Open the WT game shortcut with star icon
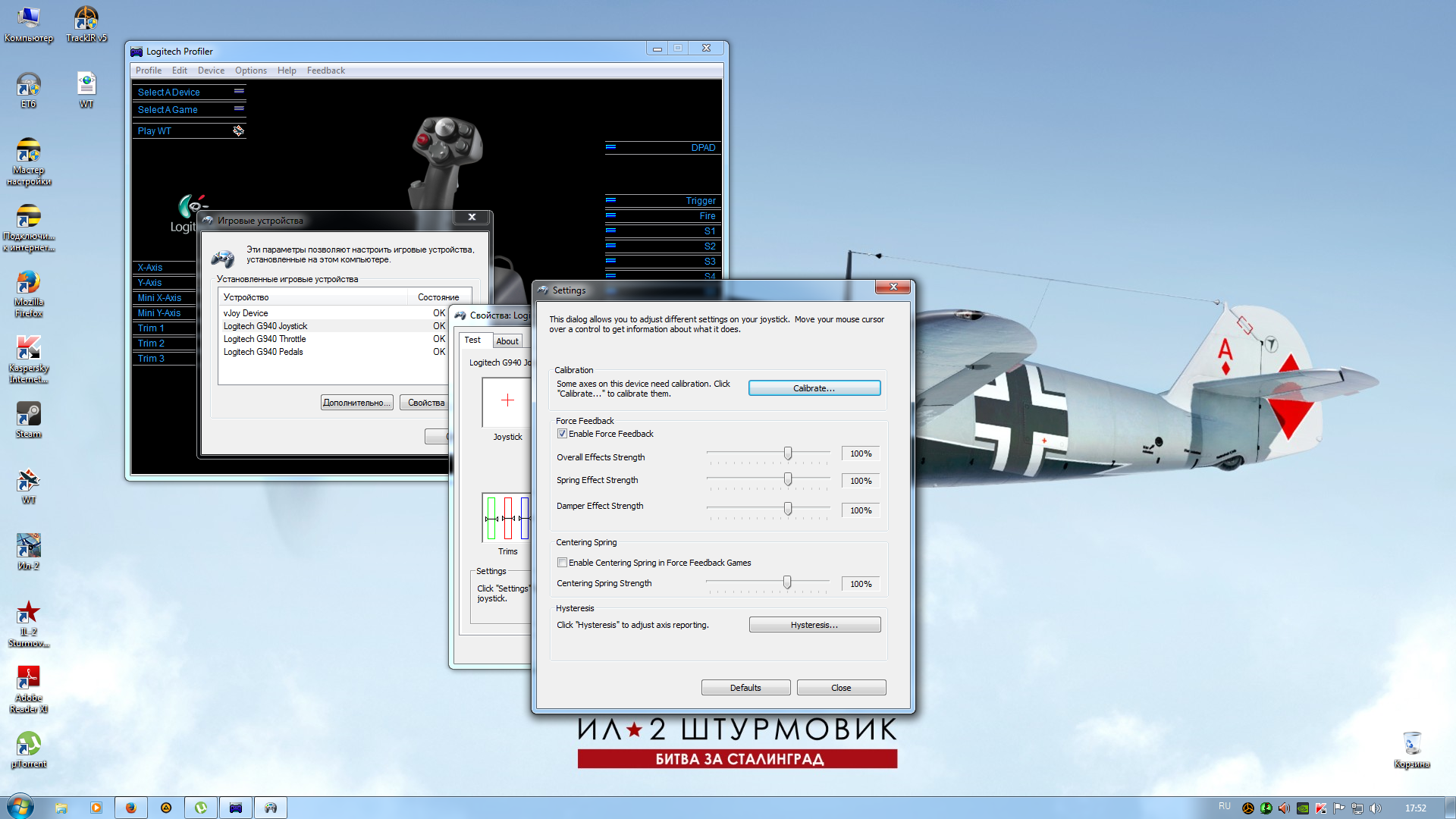1456x819 pixels. coord(28,485)
